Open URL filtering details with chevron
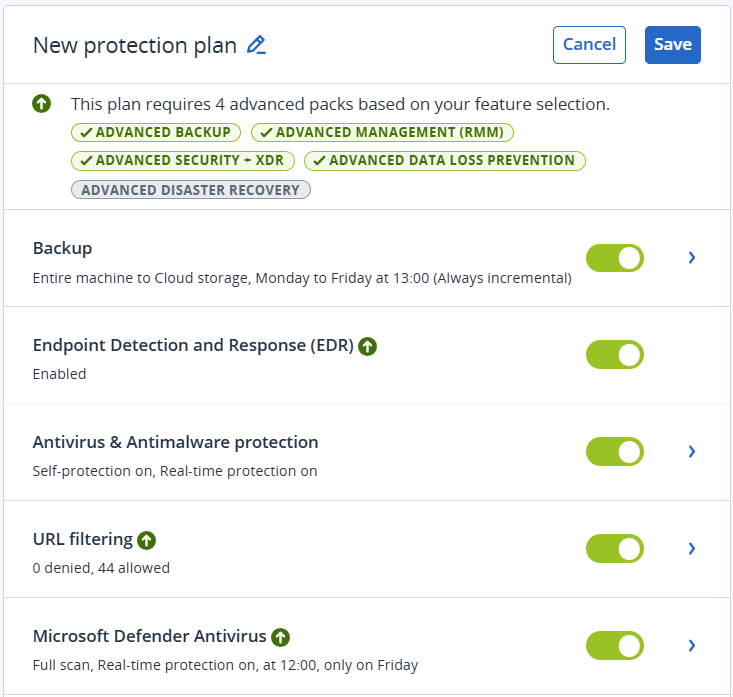This screenshot has height=697, width=733. click(691, 549)
